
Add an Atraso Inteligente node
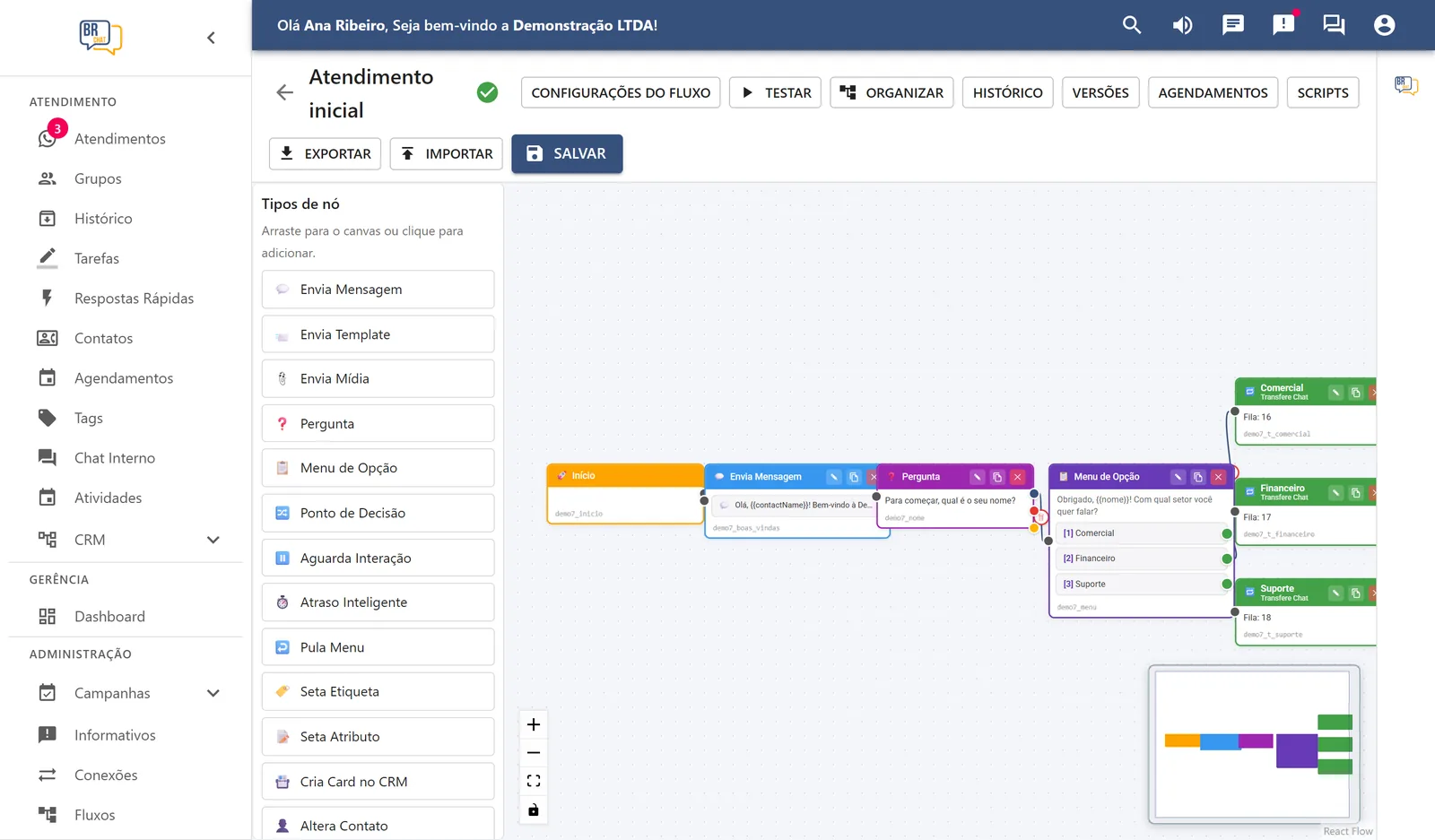[x=378, y=602]
